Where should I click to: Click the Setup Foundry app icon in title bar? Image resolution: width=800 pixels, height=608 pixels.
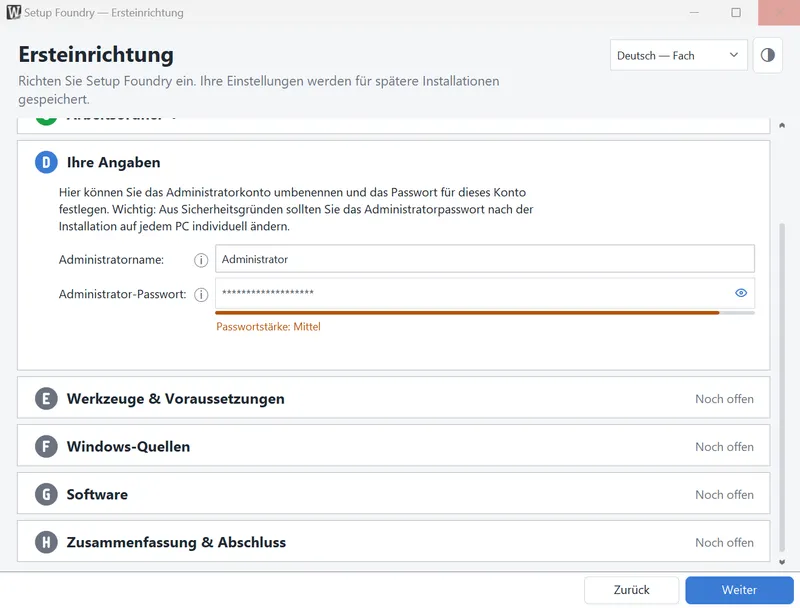tap(14, 12)
